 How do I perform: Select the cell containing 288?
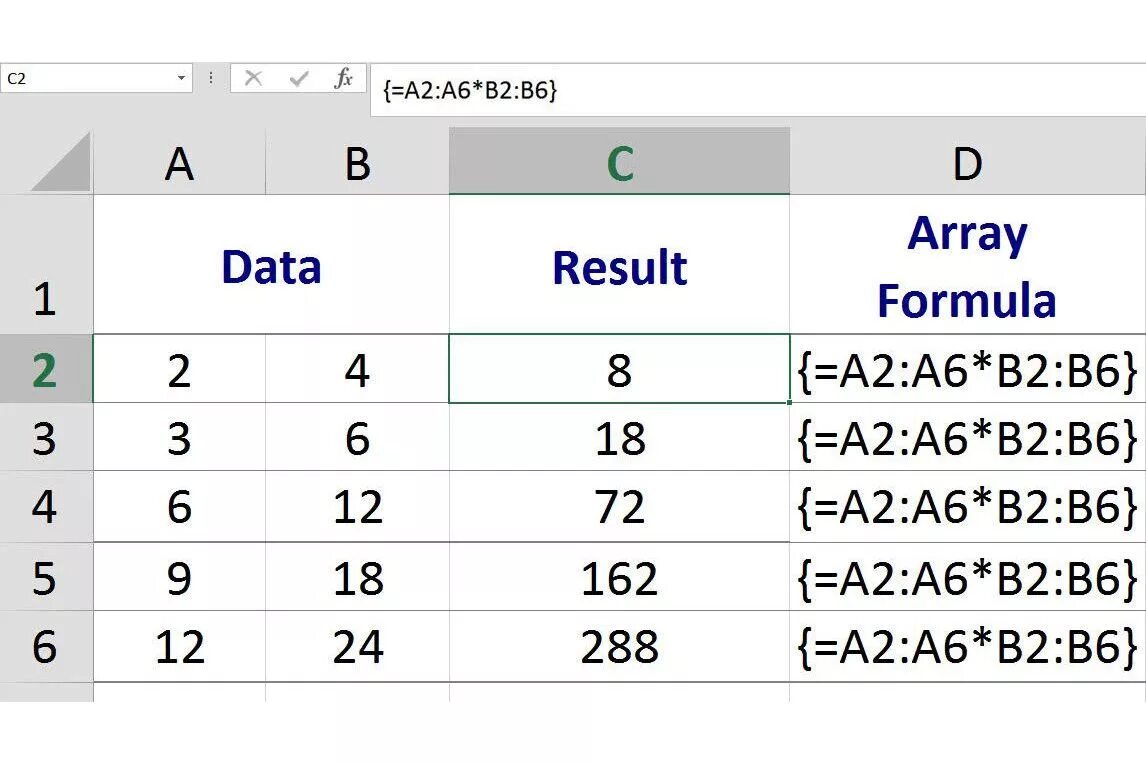point(619,647)
